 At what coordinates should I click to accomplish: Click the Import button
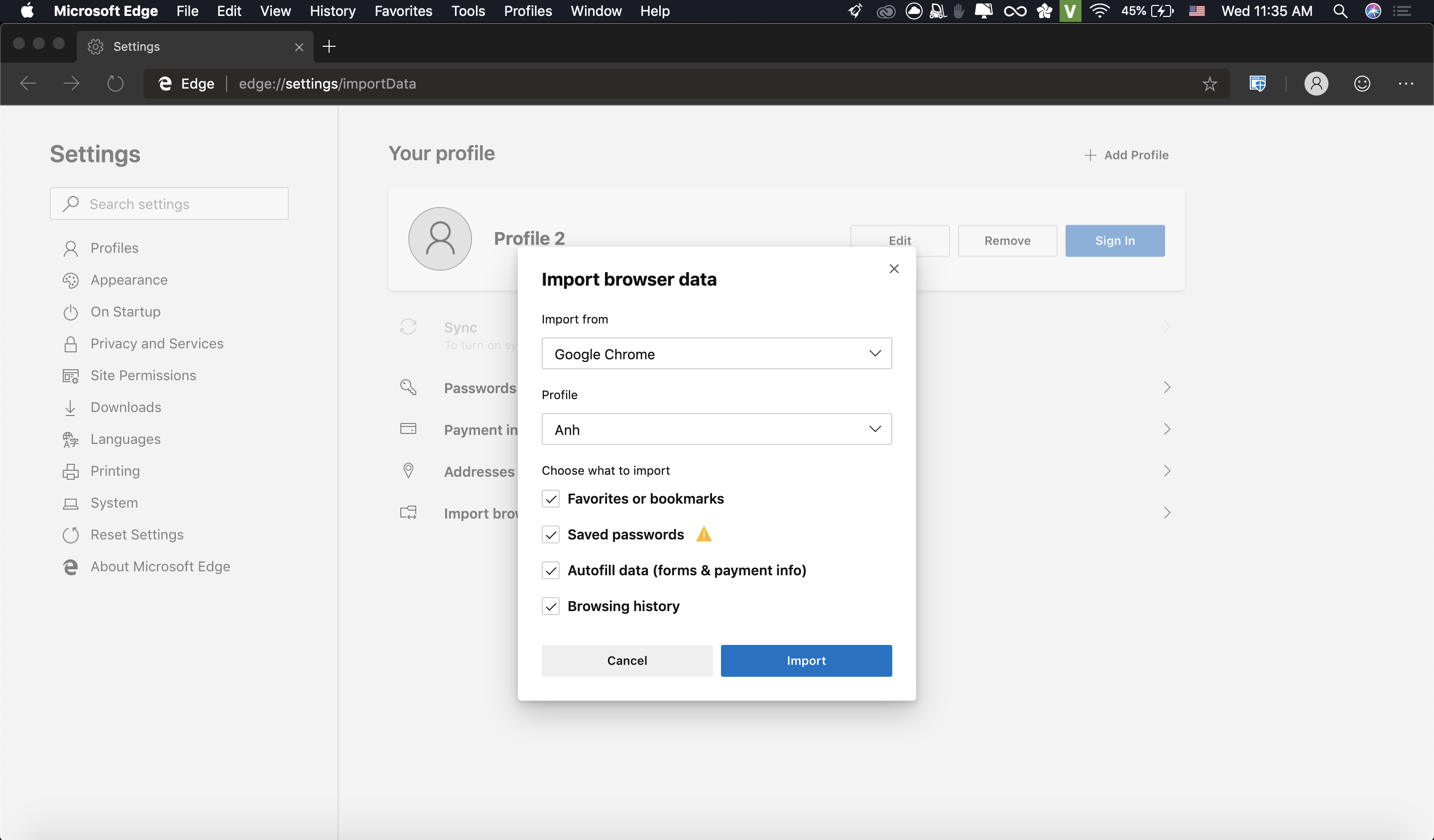pos(806,660)
